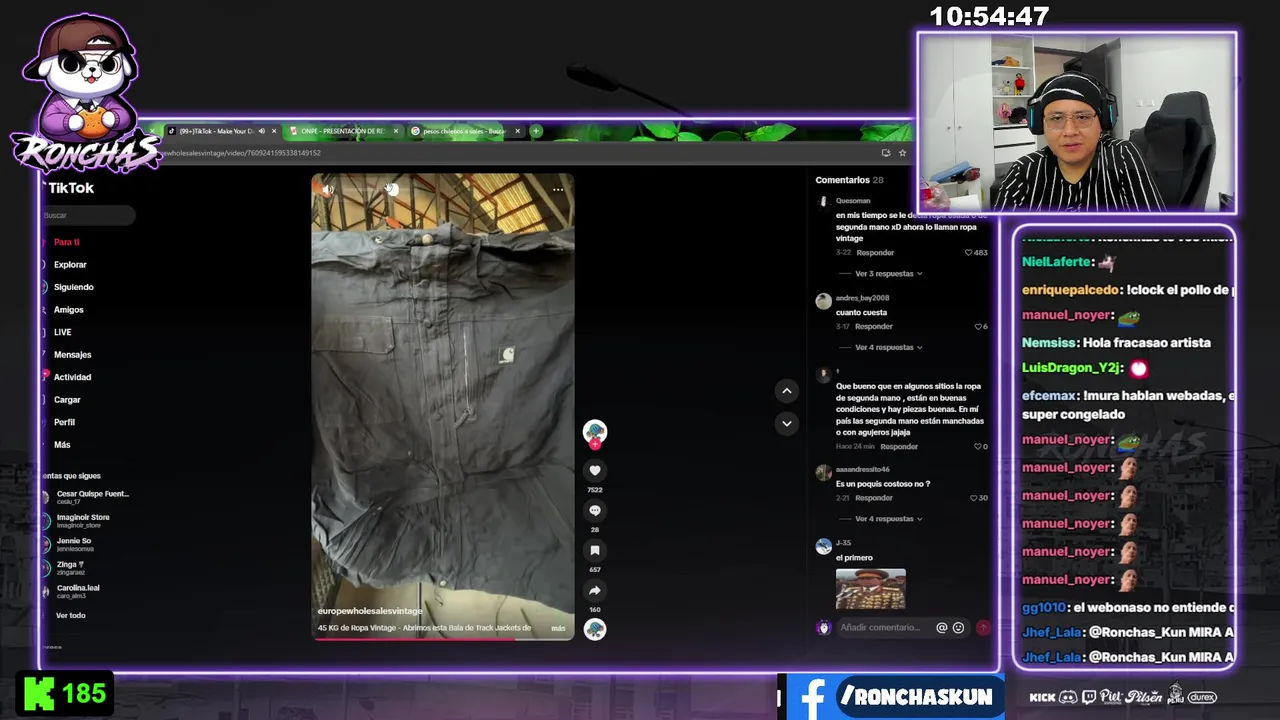Open Para ti feed in sidebar
1280x720 pixels.
pos(66,242)
